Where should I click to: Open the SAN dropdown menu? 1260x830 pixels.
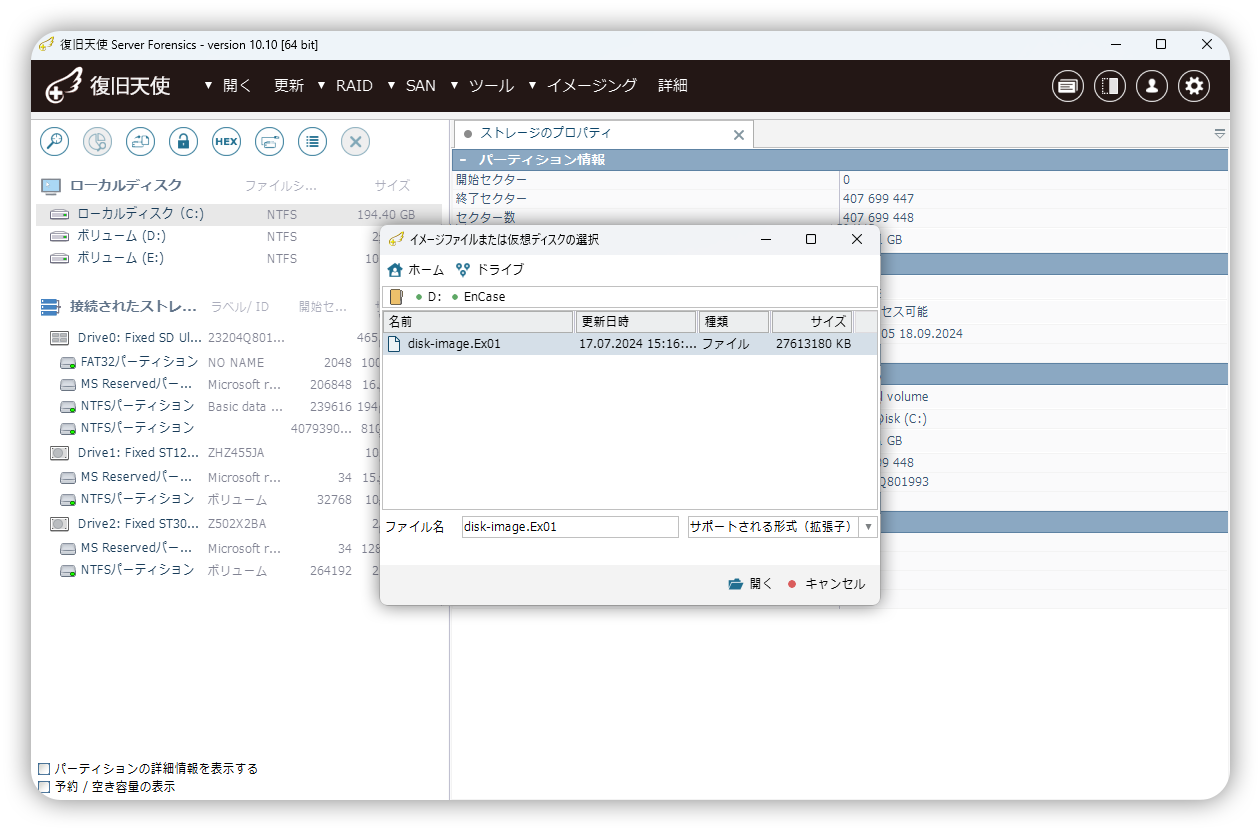coord(412,86)
